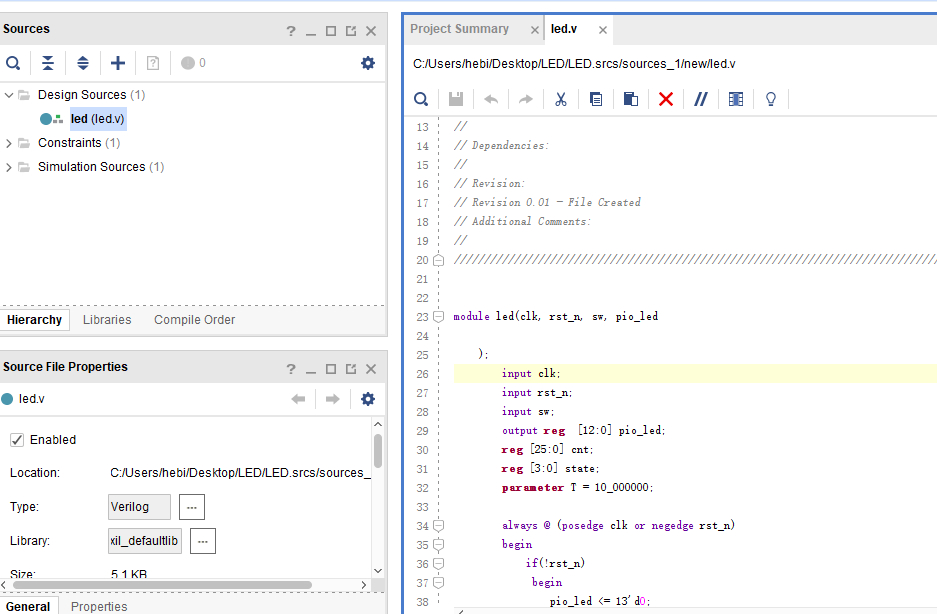Click the Library field containing xil_defaultlib
The height and width of the screenshot is (614, 937).
145,541
